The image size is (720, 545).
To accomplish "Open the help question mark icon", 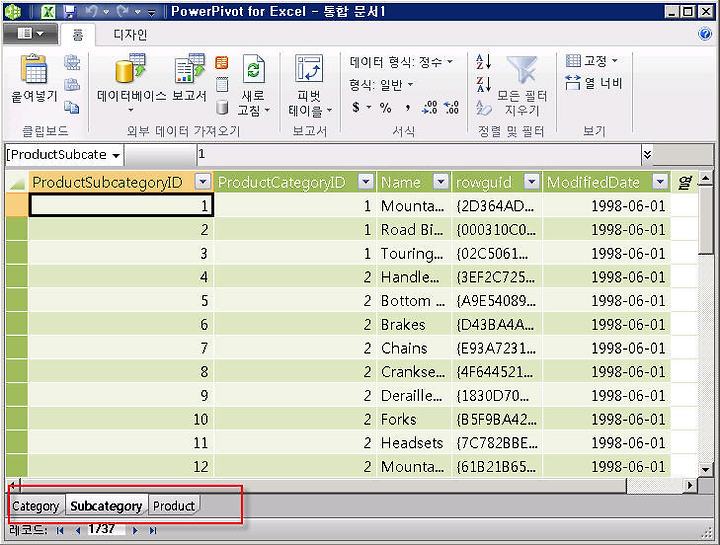I will (x=705, y=34).
